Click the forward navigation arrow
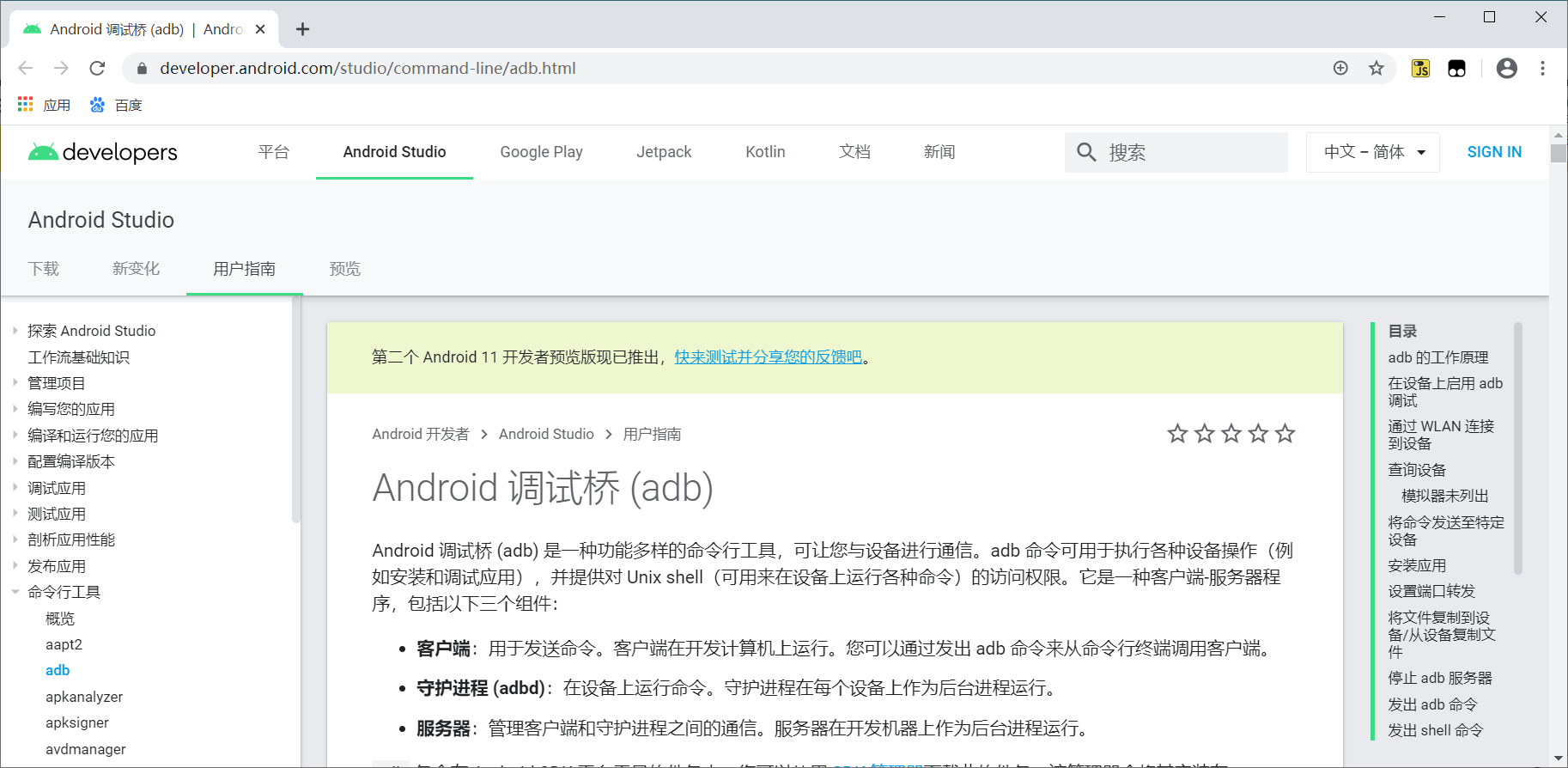This screenshot has width=1568, height=768. point(61,68)
